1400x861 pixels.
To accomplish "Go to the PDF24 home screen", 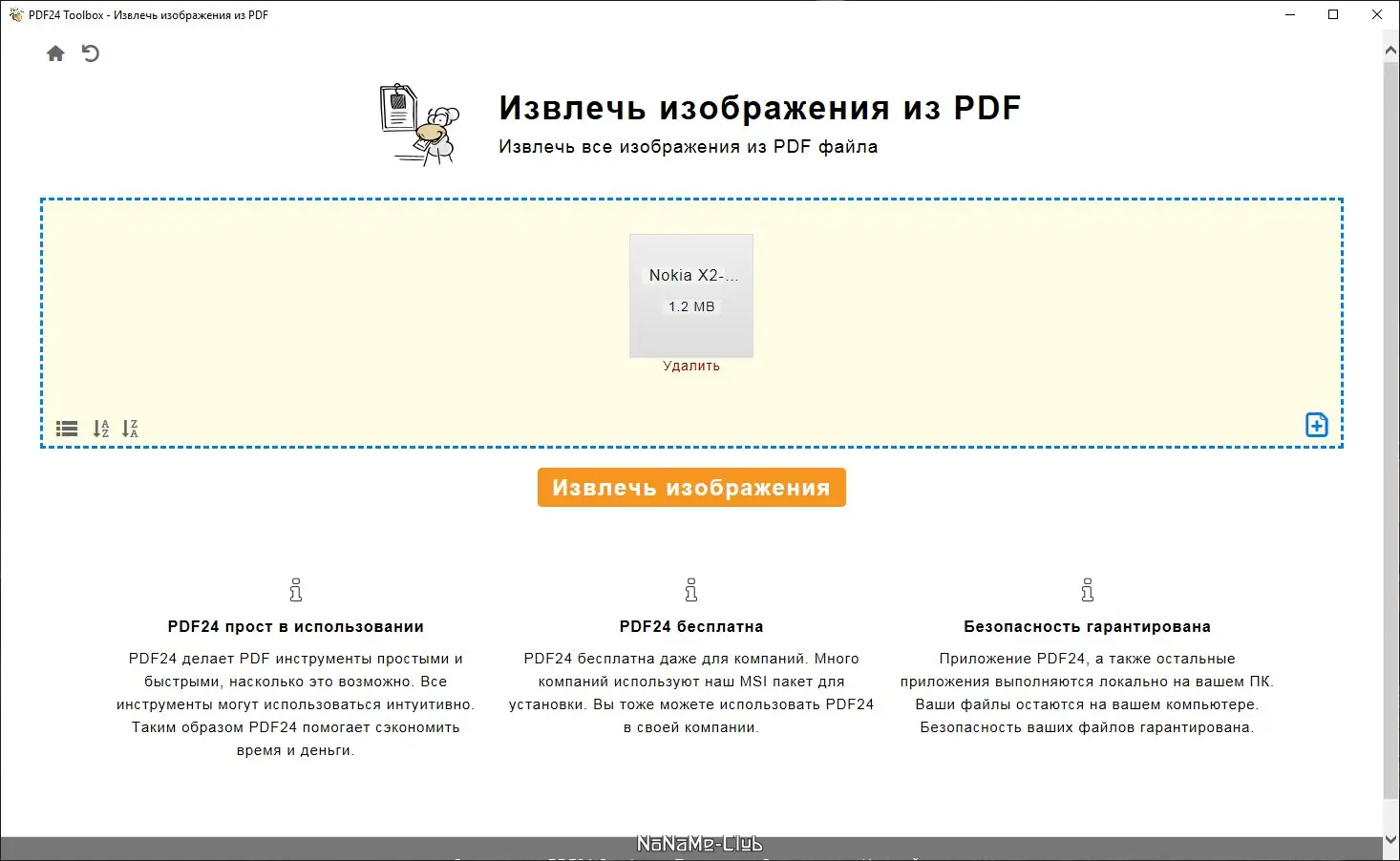I will point(55,53).
